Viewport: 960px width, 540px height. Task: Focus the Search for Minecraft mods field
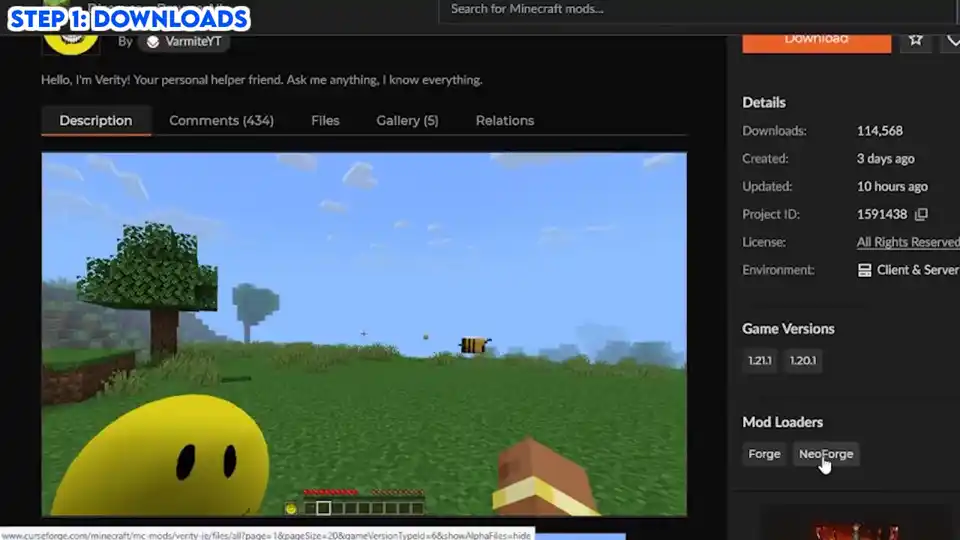695,11
